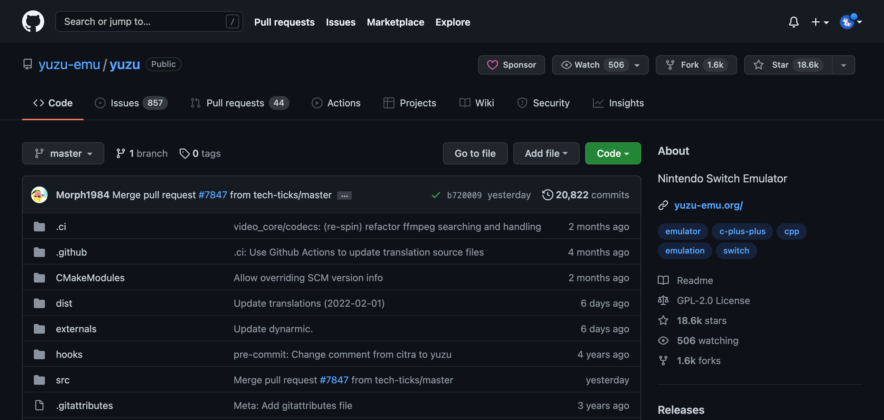Open the master branch dropdown
The width and height of the screenshot is (884, 420).
pos(63,153)
